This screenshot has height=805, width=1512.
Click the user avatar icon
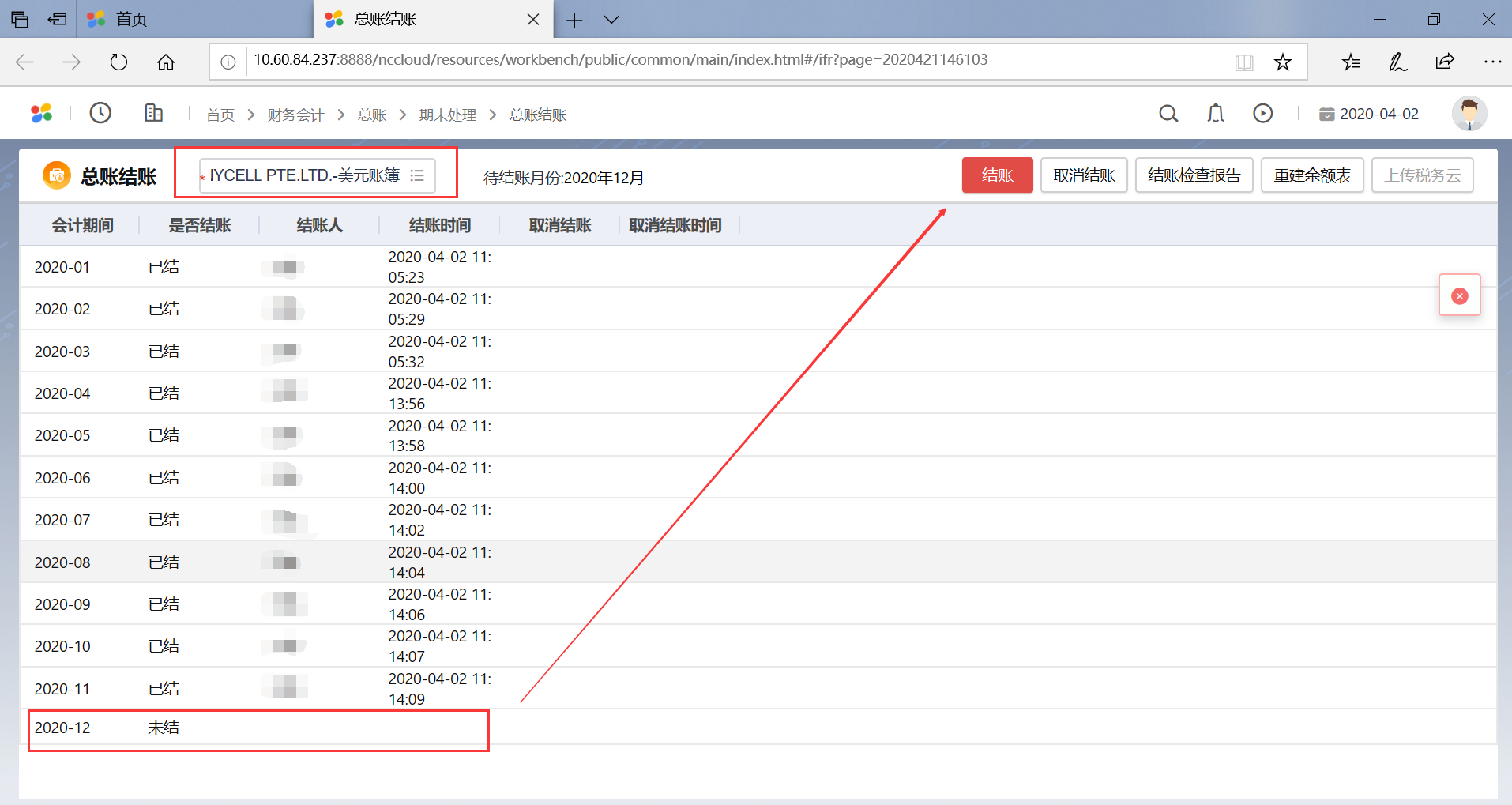(x=1469, y=114)
